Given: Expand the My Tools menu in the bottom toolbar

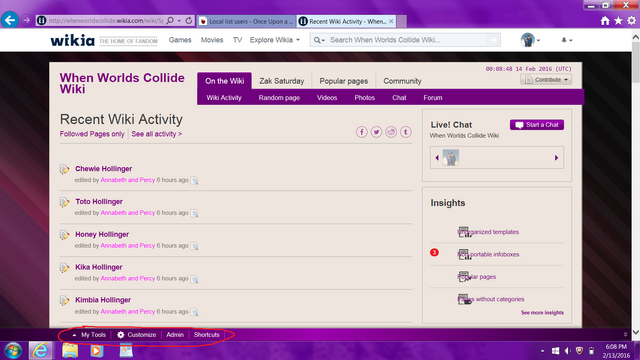Looking at the screenshot, I should (x=89, y=335).
